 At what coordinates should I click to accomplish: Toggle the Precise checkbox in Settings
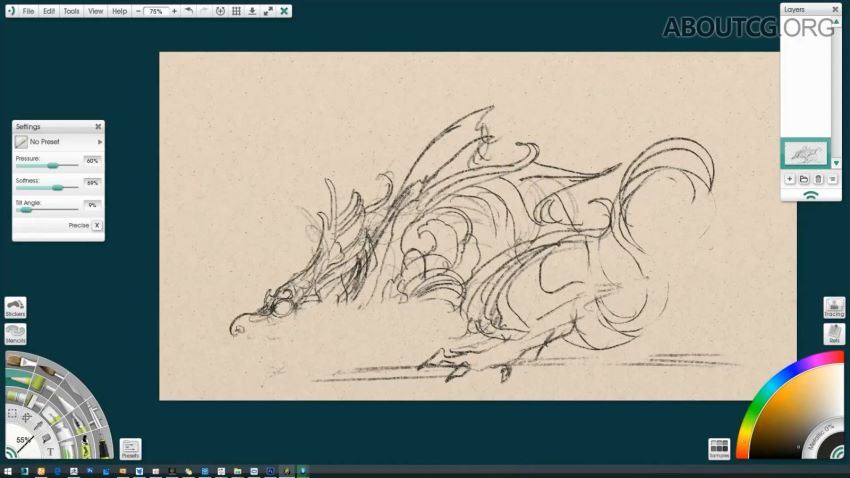click(97, 226)
